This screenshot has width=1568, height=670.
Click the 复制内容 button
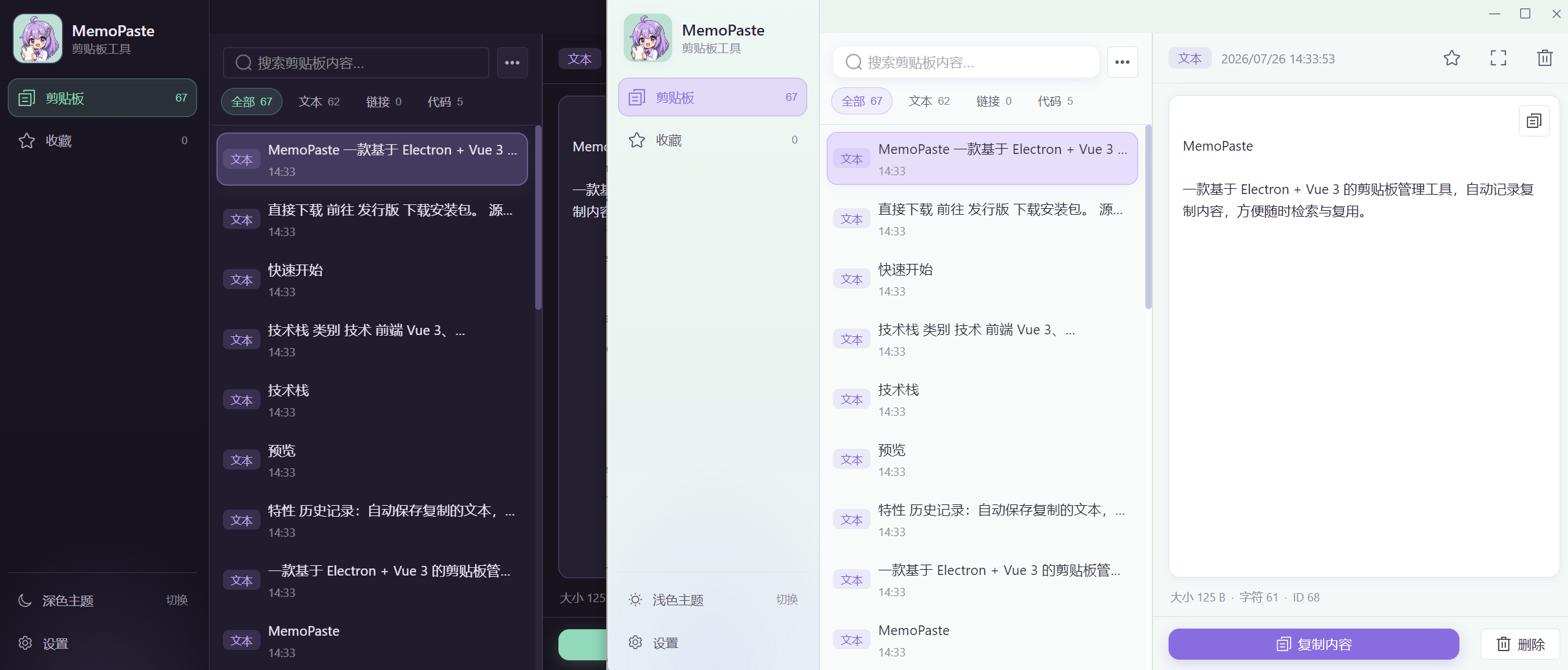pyautogui.click(x=1314, y=644)
